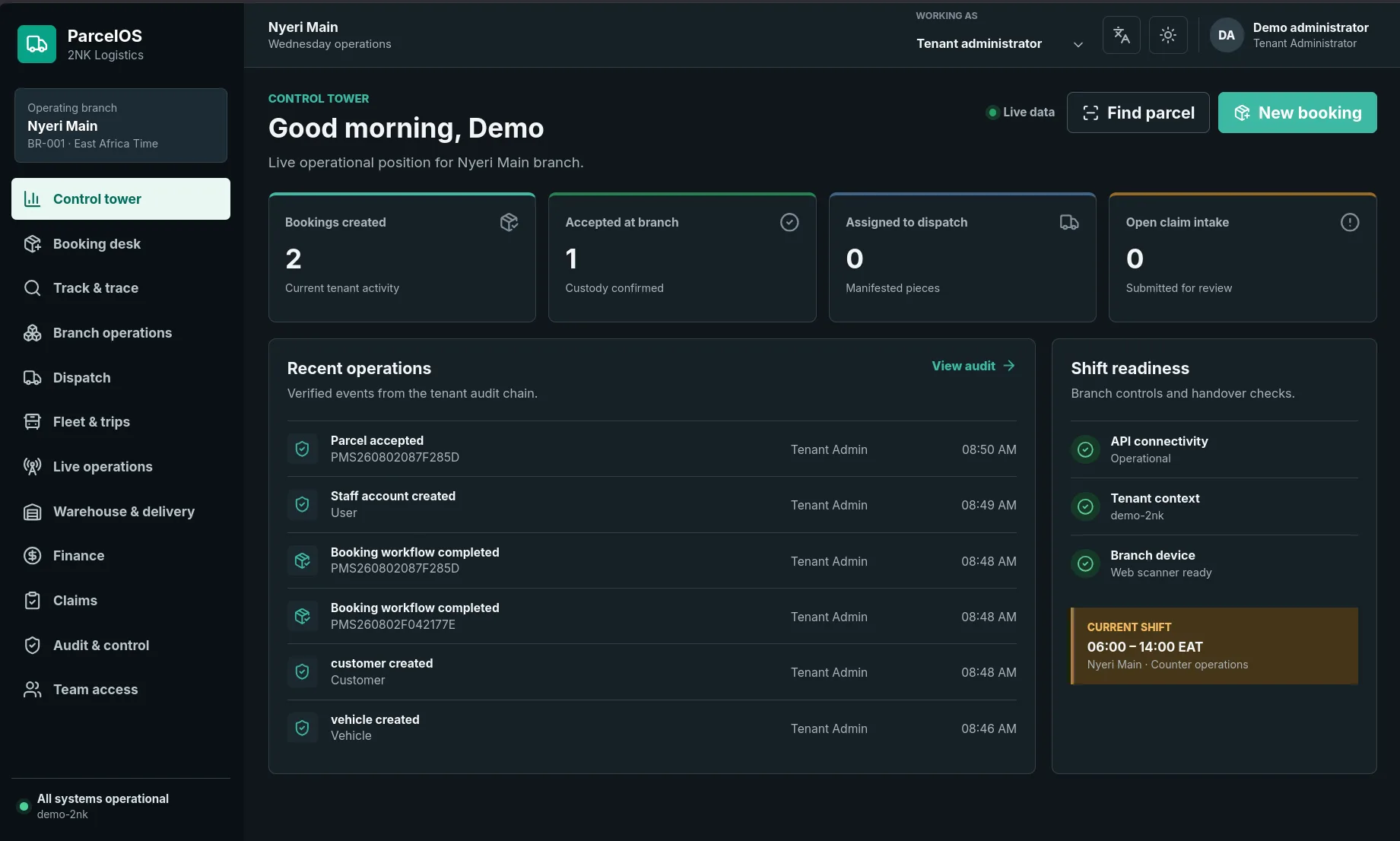Click the Dispatch truck icon in sidebar
The image size is (1400, 841).
[x=32, y=378]
